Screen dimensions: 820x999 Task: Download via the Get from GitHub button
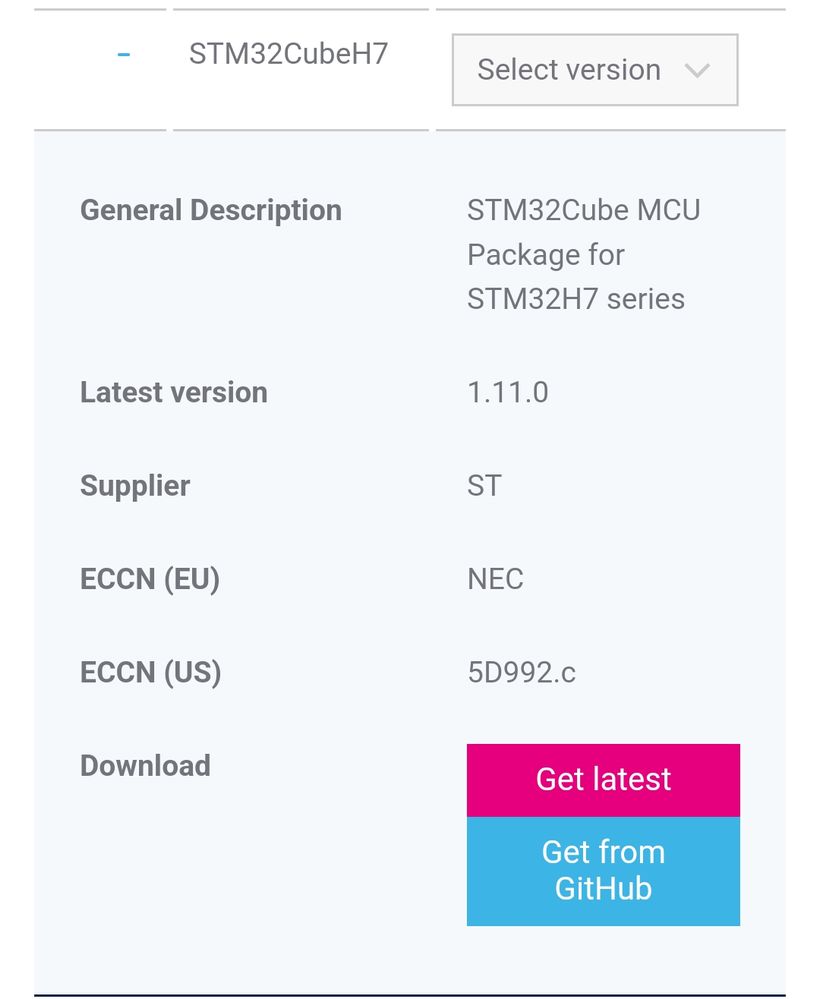603,871
